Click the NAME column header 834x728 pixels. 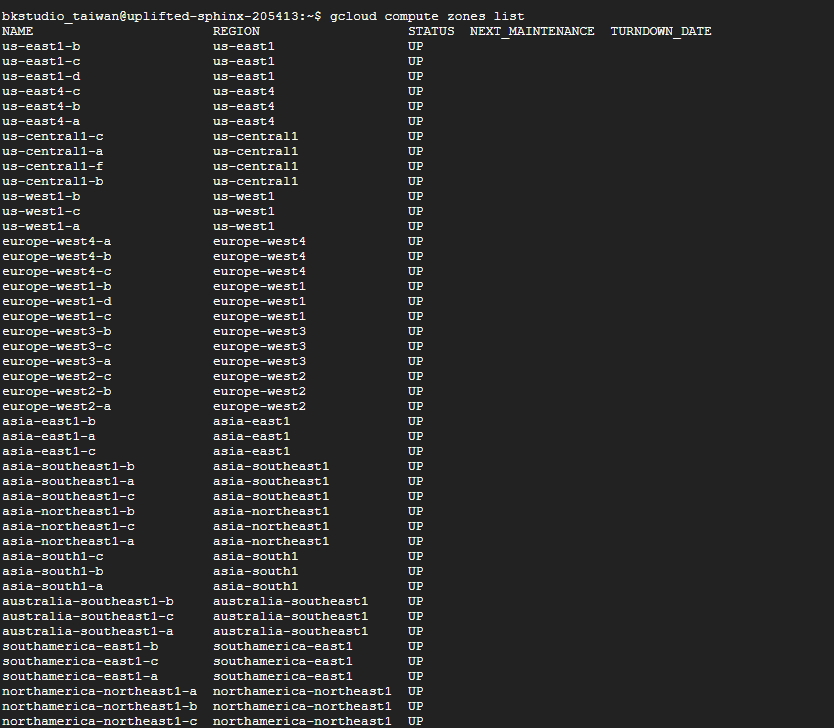(18, 31)
